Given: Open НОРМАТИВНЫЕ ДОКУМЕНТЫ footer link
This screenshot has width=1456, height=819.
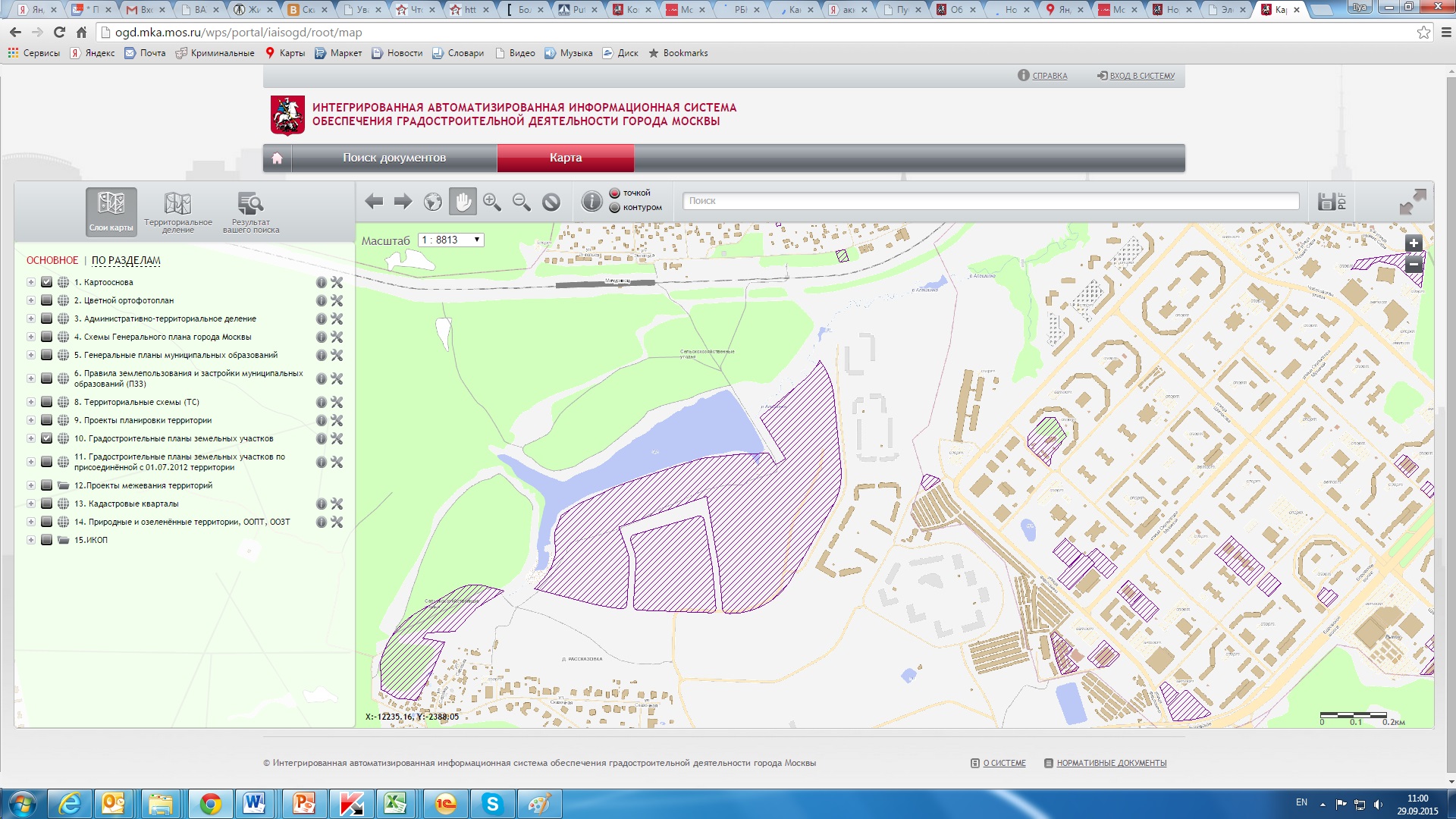Looking at the screenshot, I should [x=1112, y=763].
